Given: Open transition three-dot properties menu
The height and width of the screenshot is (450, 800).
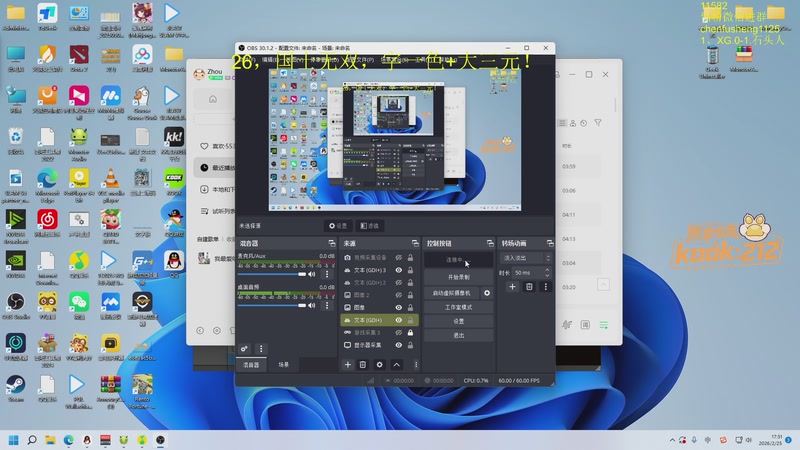Looking at the screenshot, I should point(545,287).
